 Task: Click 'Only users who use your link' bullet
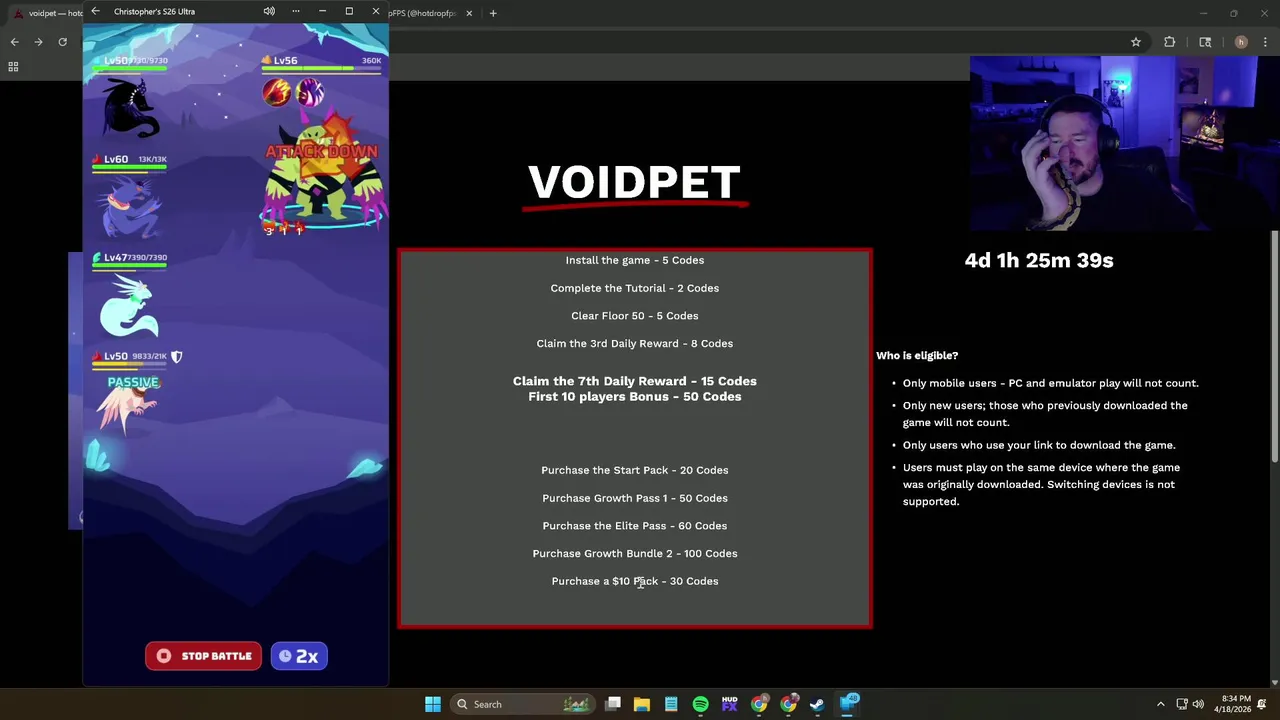tap(1039, 445)
